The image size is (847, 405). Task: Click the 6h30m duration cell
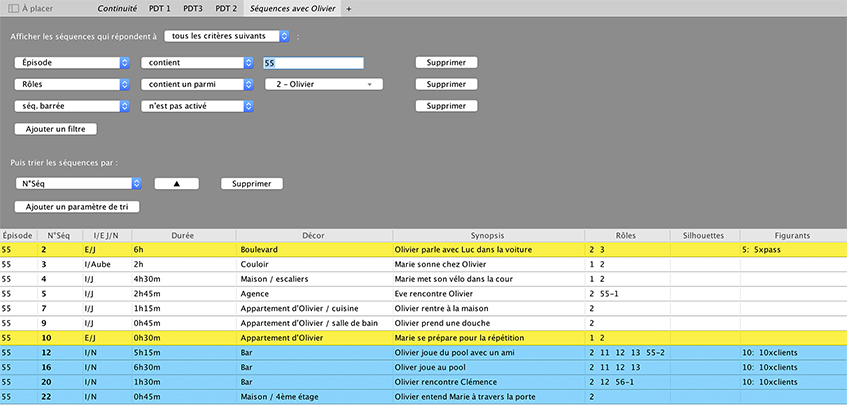coord(183,367)
